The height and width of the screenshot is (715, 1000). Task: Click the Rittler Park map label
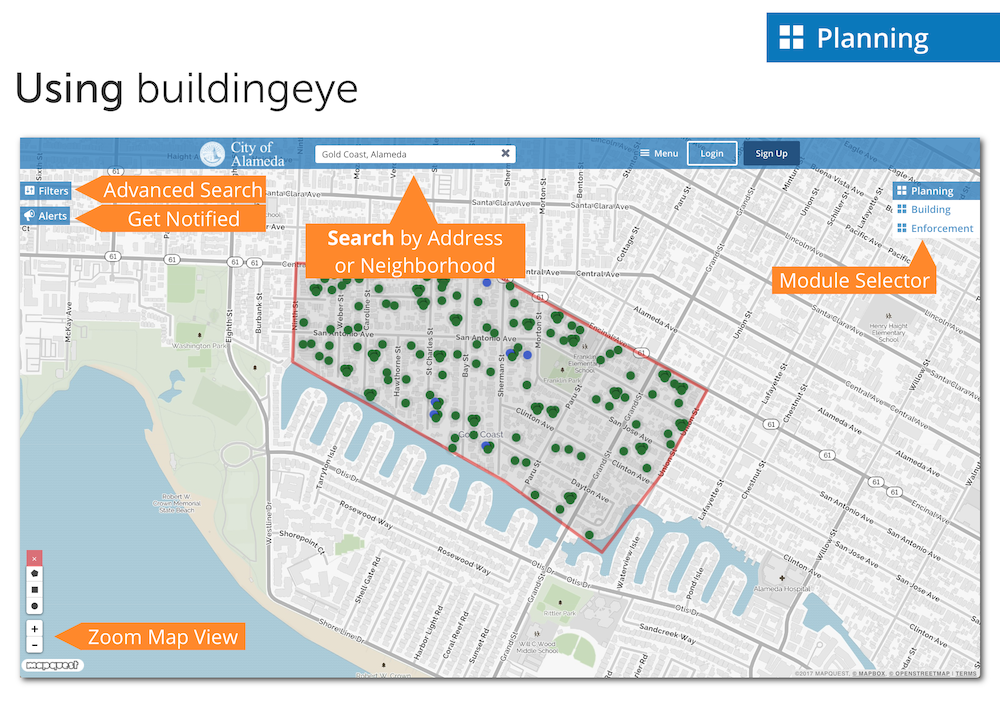tap(560, 613)
